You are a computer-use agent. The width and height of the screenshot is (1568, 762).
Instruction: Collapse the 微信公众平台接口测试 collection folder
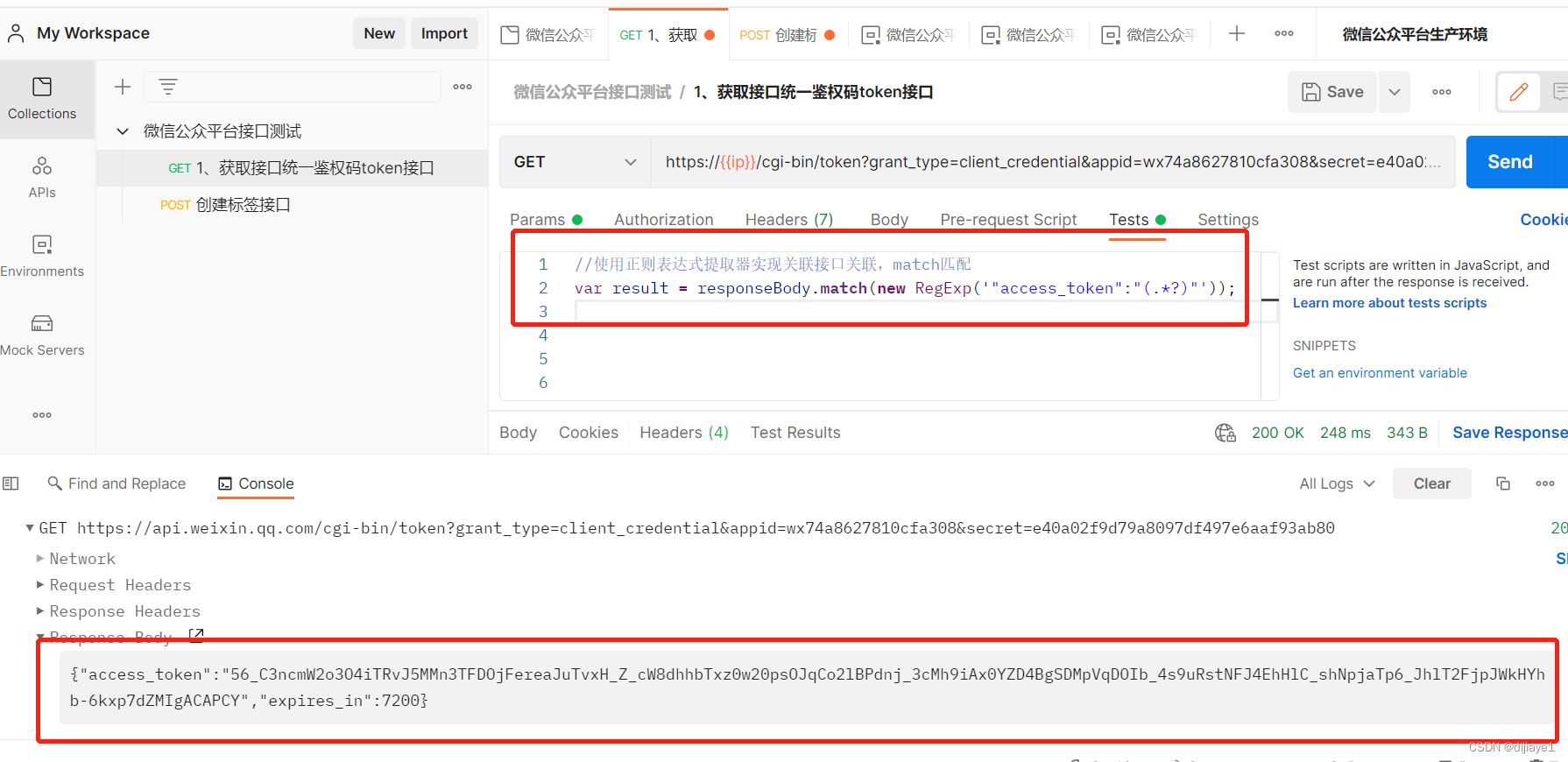pos(124,131)
